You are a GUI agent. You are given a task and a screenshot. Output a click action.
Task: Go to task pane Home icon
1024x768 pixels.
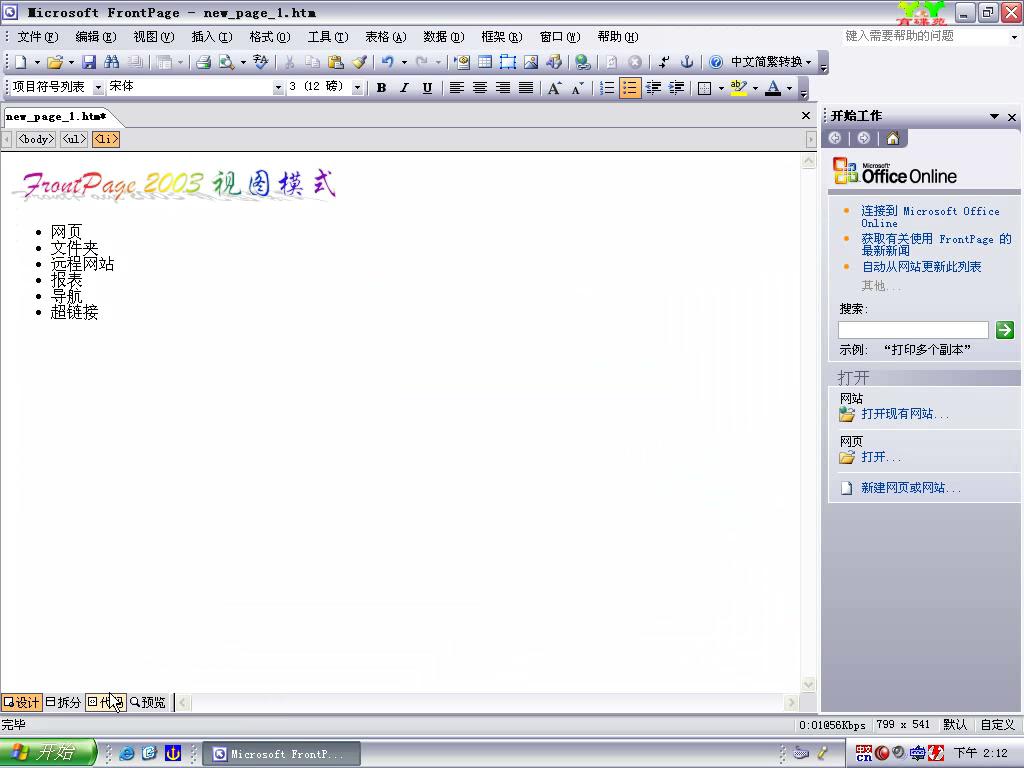coord(893,138)
